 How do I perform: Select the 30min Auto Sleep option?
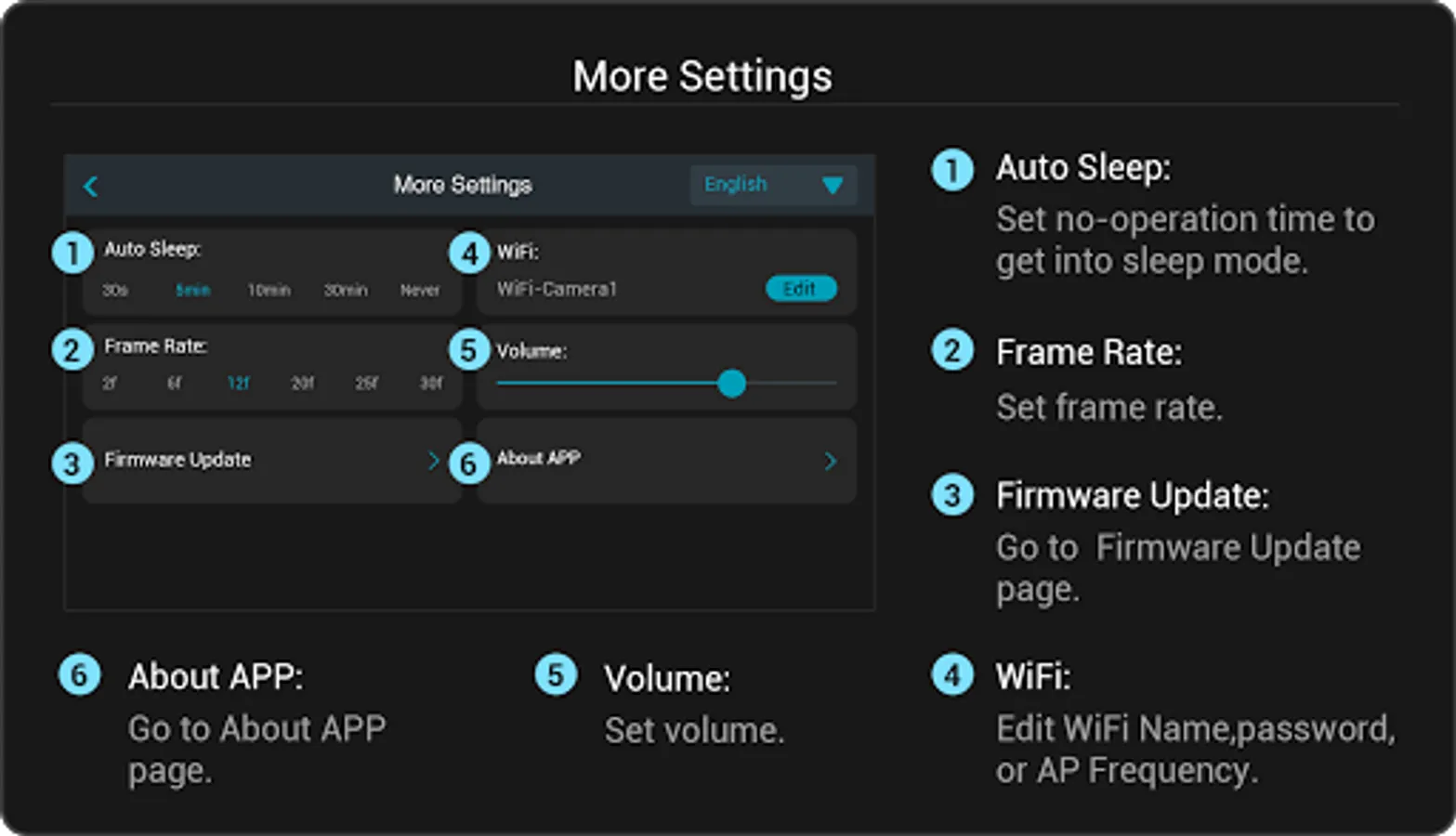[346, 291]
